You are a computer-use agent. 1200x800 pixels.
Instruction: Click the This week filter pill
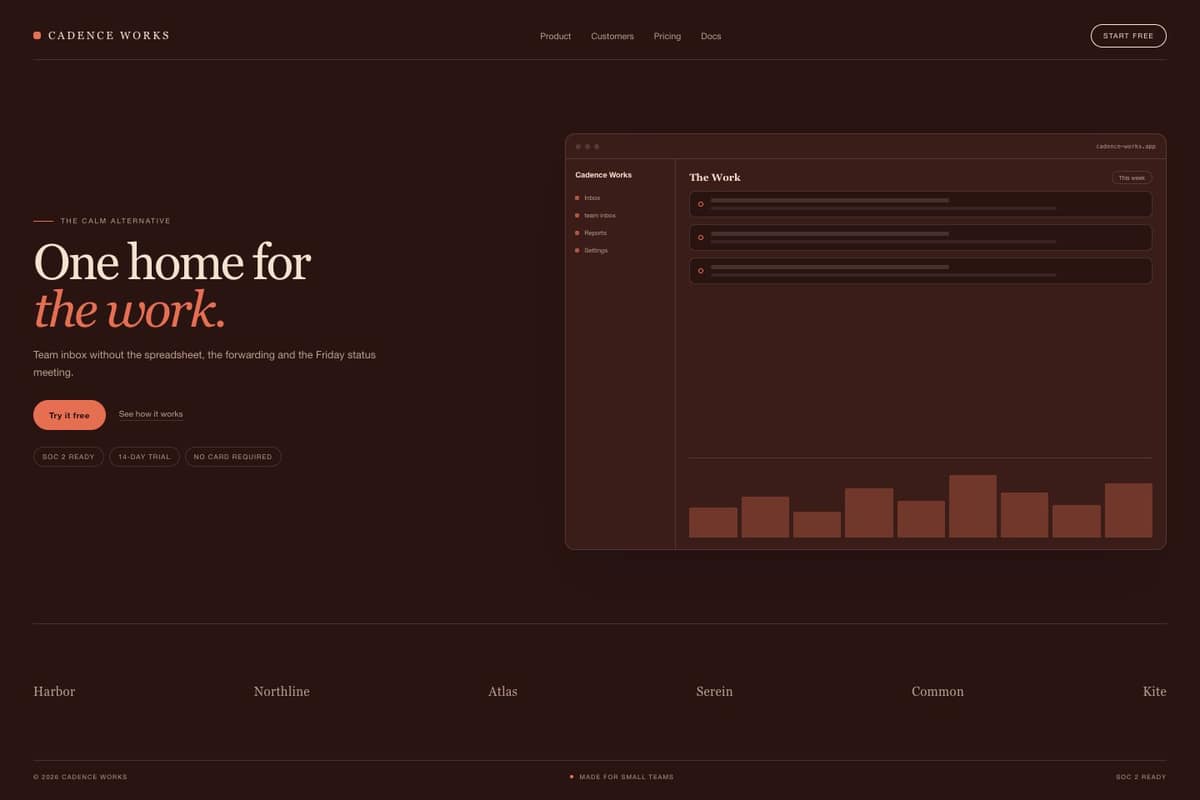tap(1132, 178)
